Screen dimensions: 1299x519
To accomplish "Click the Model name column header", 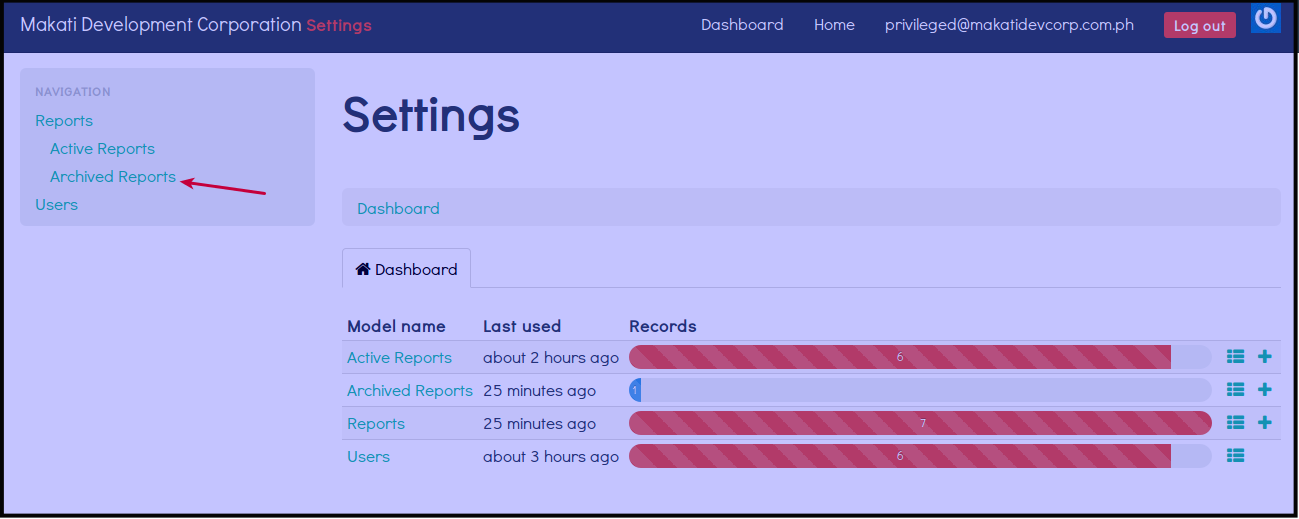I will pyautogui.click(x=396, y=326).
